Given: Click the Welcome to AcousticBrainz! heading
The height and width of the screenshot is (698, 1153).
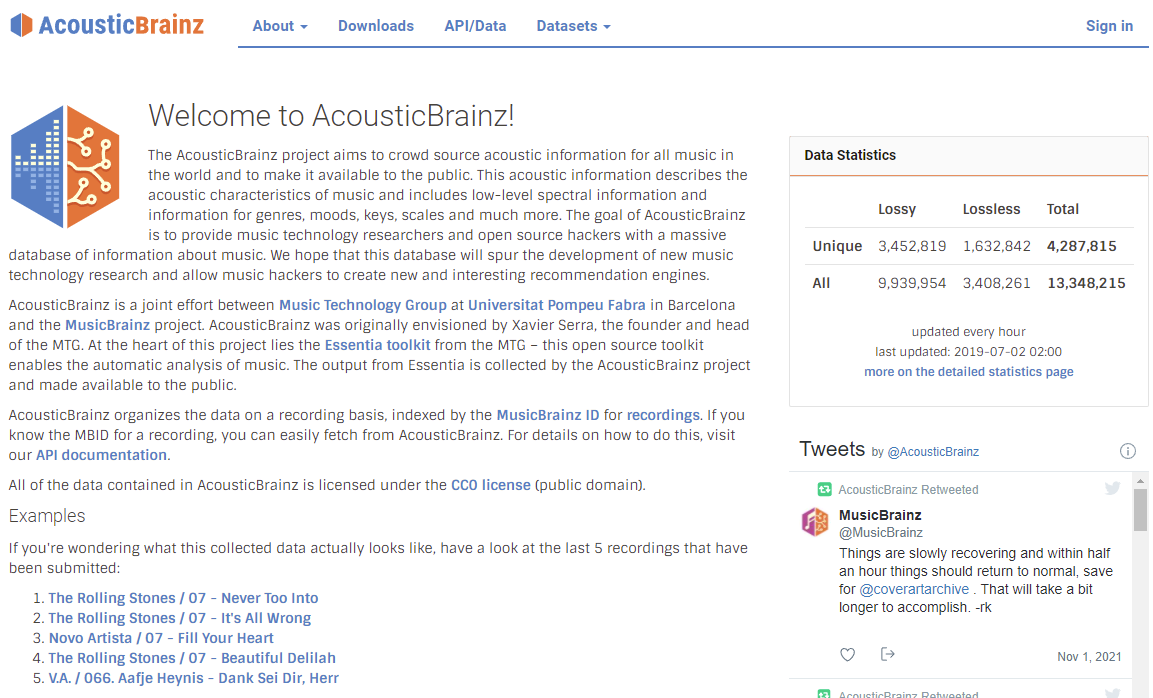Looking at the screenshot, I should 331,115.
